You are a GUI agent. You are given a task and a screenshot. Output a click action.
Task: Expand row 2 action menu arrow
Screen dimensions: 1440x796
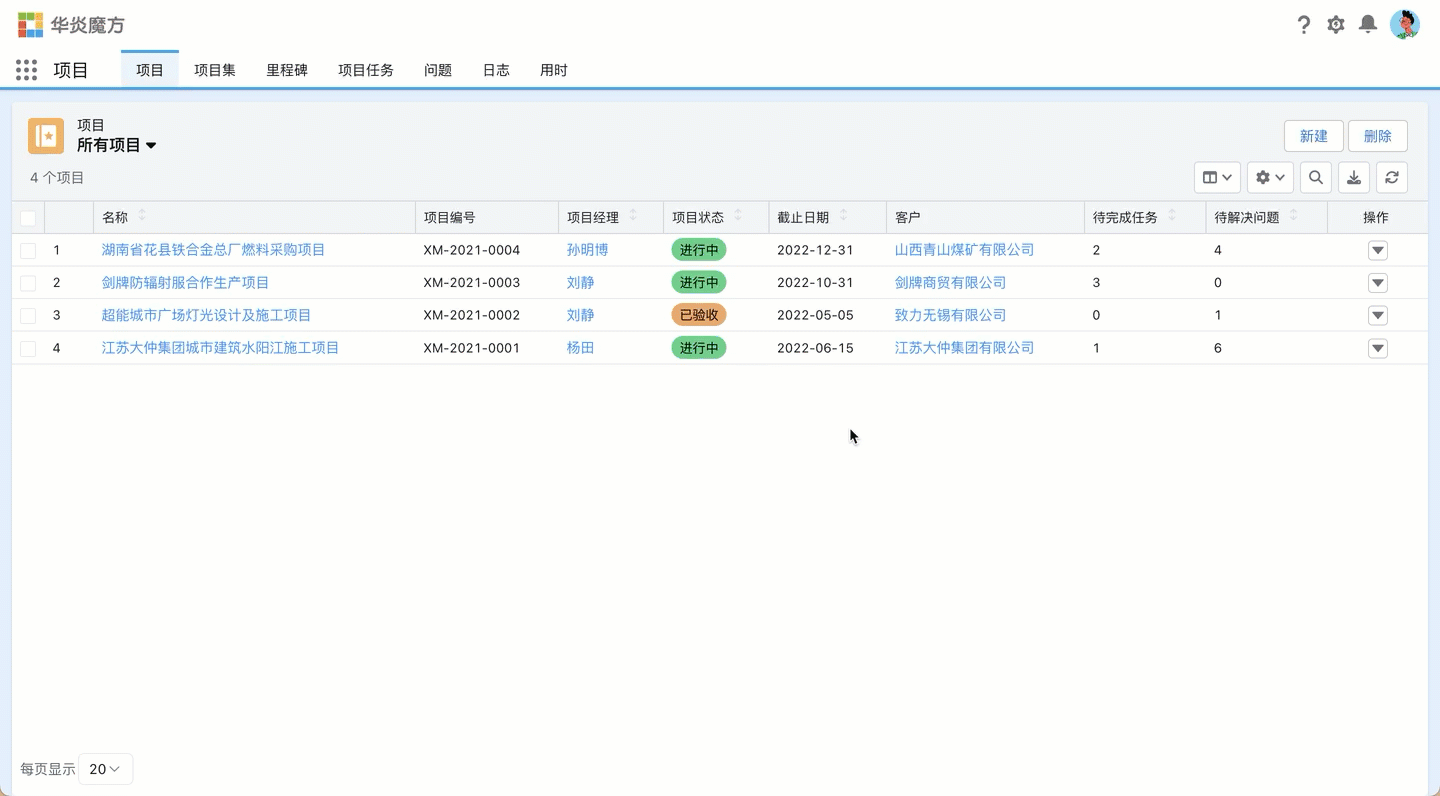tap(1378, 283)
